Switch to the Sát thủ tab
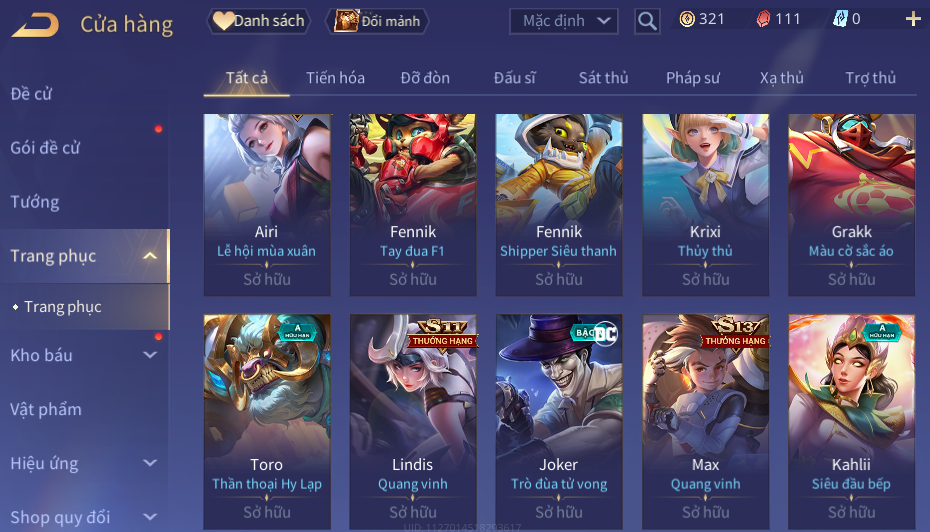The image size is (930, 532). coord(603,78)
